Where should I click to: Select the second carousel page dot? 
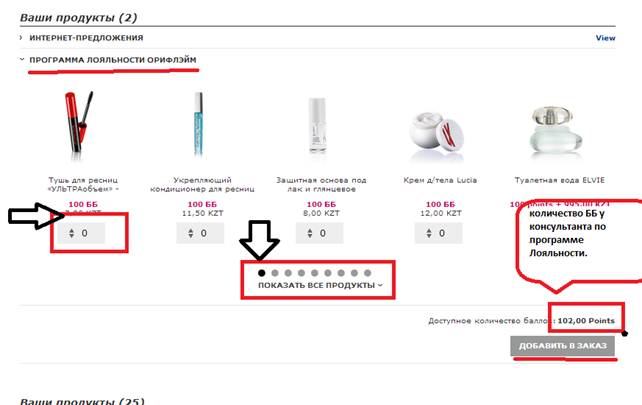click(x=275, y=273)
